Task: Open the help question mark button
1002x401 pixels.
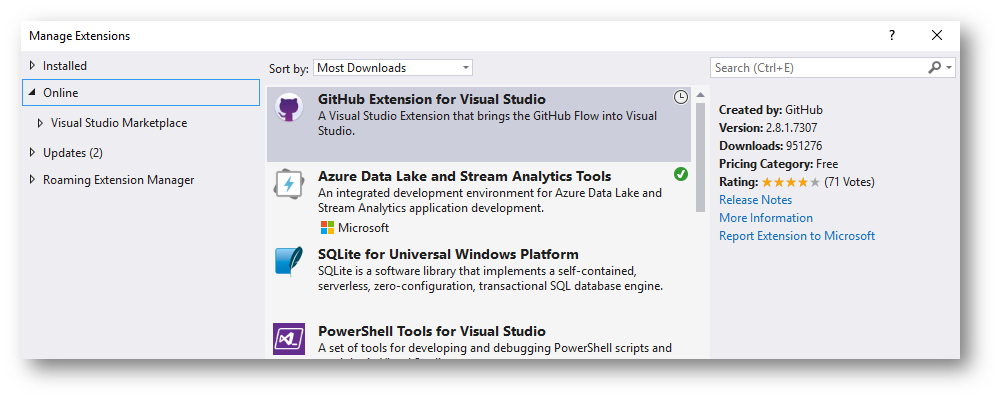Action: tap(892, 36)
